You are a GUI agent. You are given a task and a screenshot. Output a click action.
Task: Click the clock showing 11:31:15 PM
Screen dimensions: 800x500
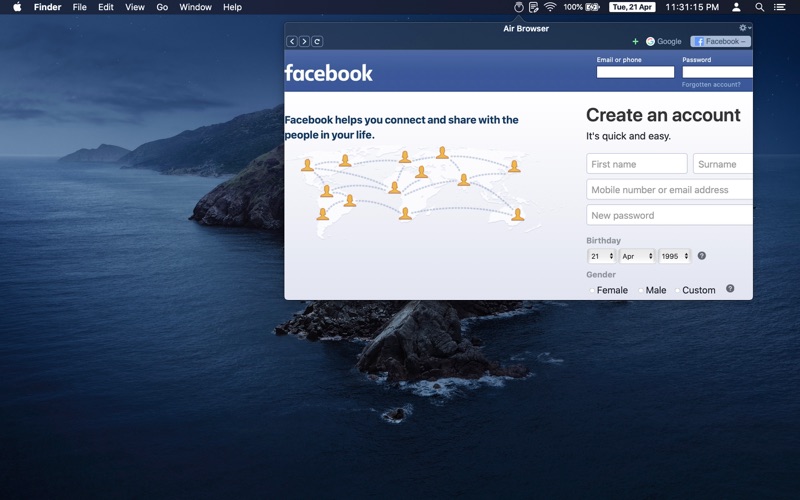tap(692, 7)
